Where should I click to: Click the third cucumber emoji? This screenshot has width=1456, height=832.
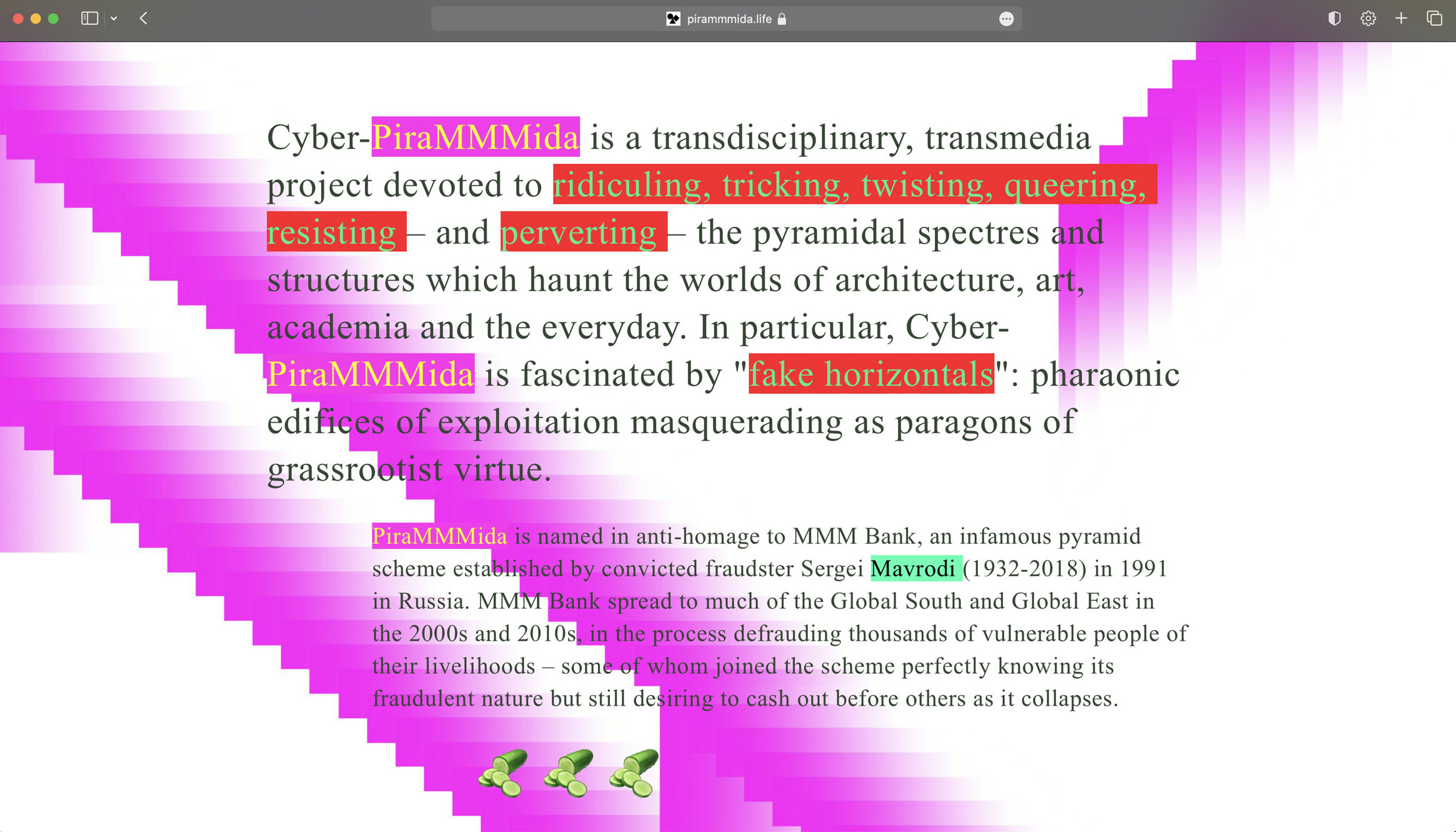point(634,773)
